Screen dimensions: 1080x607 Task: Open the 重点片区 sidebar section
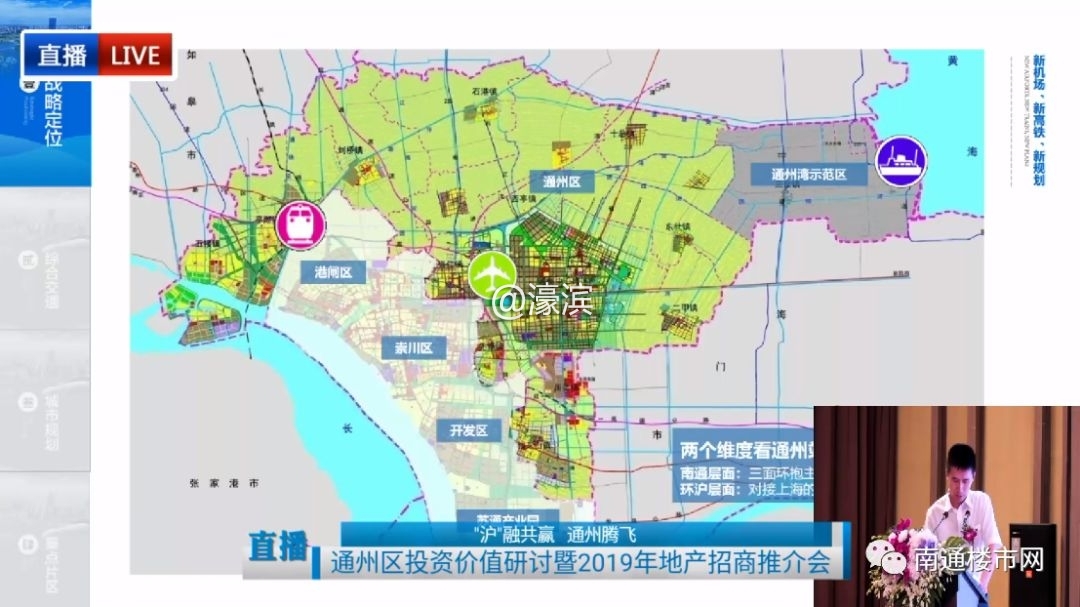46,560
